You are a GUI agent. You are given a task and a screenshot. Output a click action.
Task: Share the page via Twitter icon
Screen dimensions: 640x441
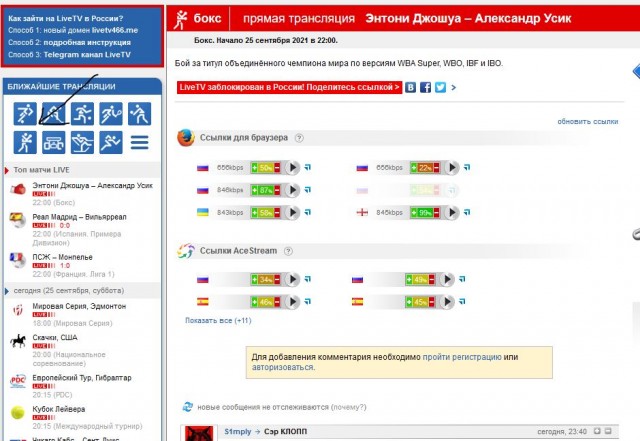click(x=440, y=87)
